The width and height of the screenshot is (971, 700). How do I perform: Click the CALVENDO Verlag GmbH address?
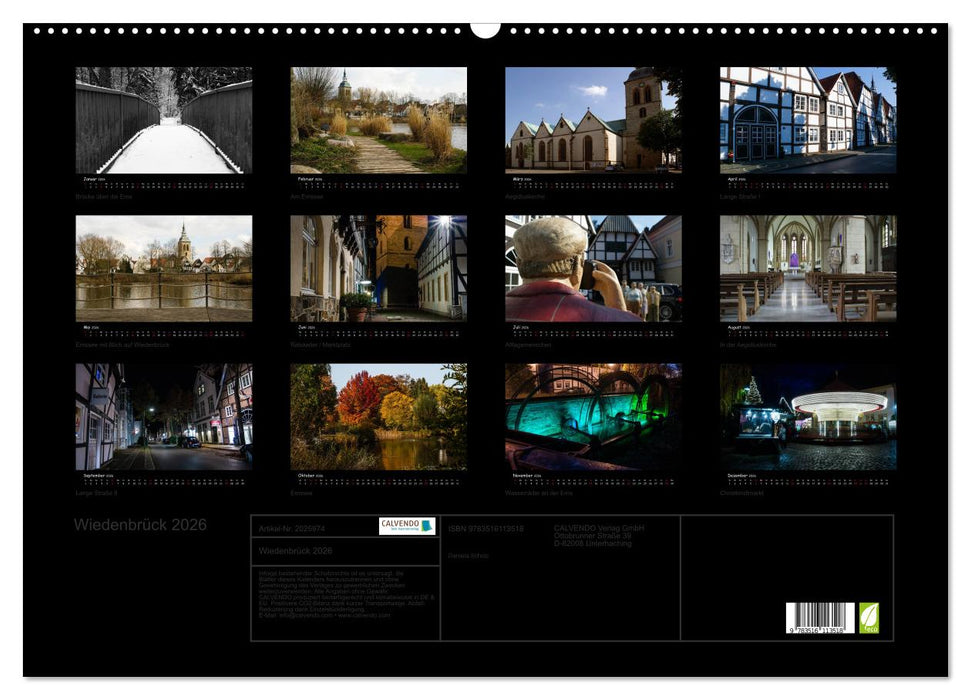[599, 535]
